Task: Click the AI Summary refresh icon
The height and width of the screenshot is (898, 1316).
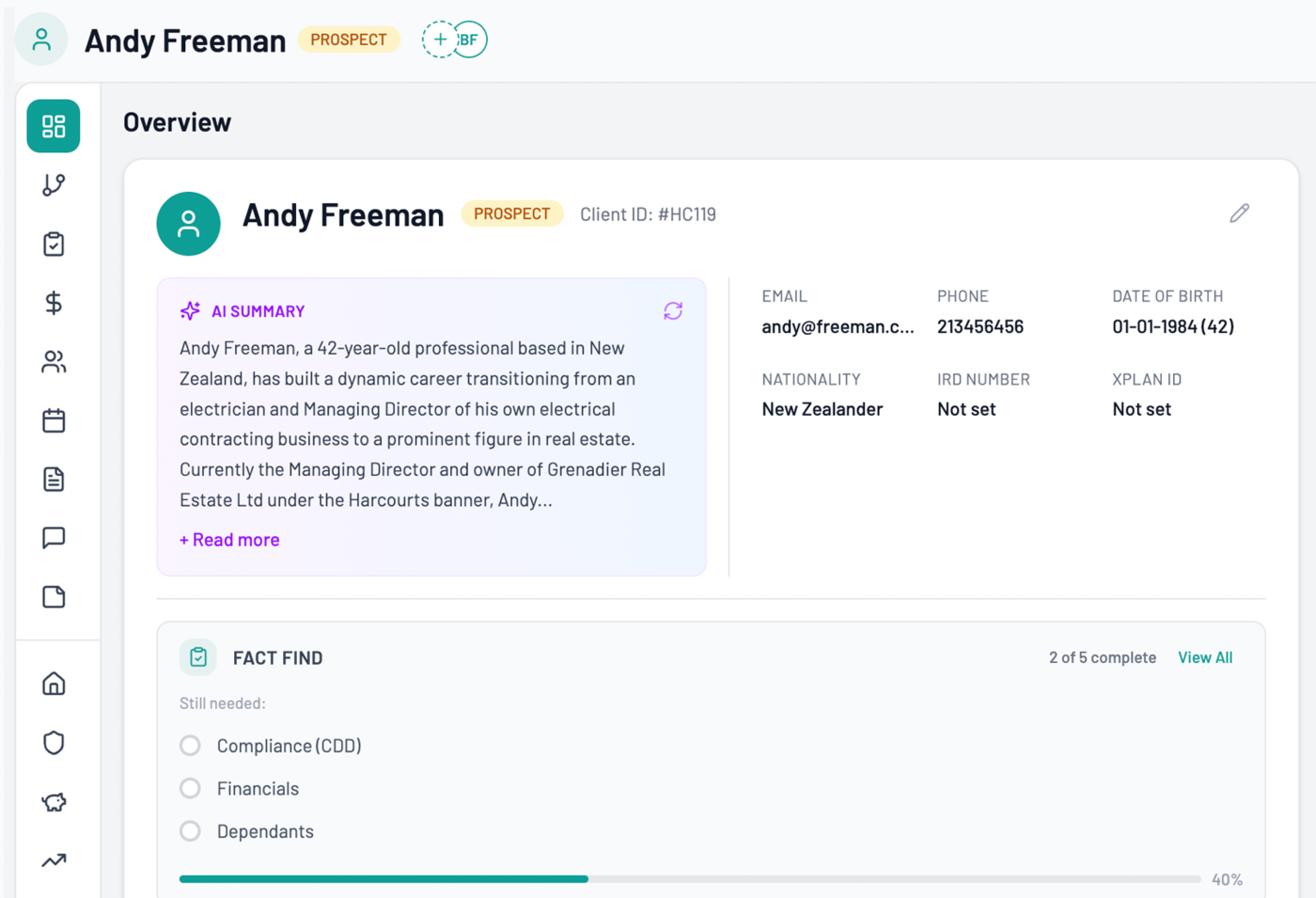Action: click(673, 310)
